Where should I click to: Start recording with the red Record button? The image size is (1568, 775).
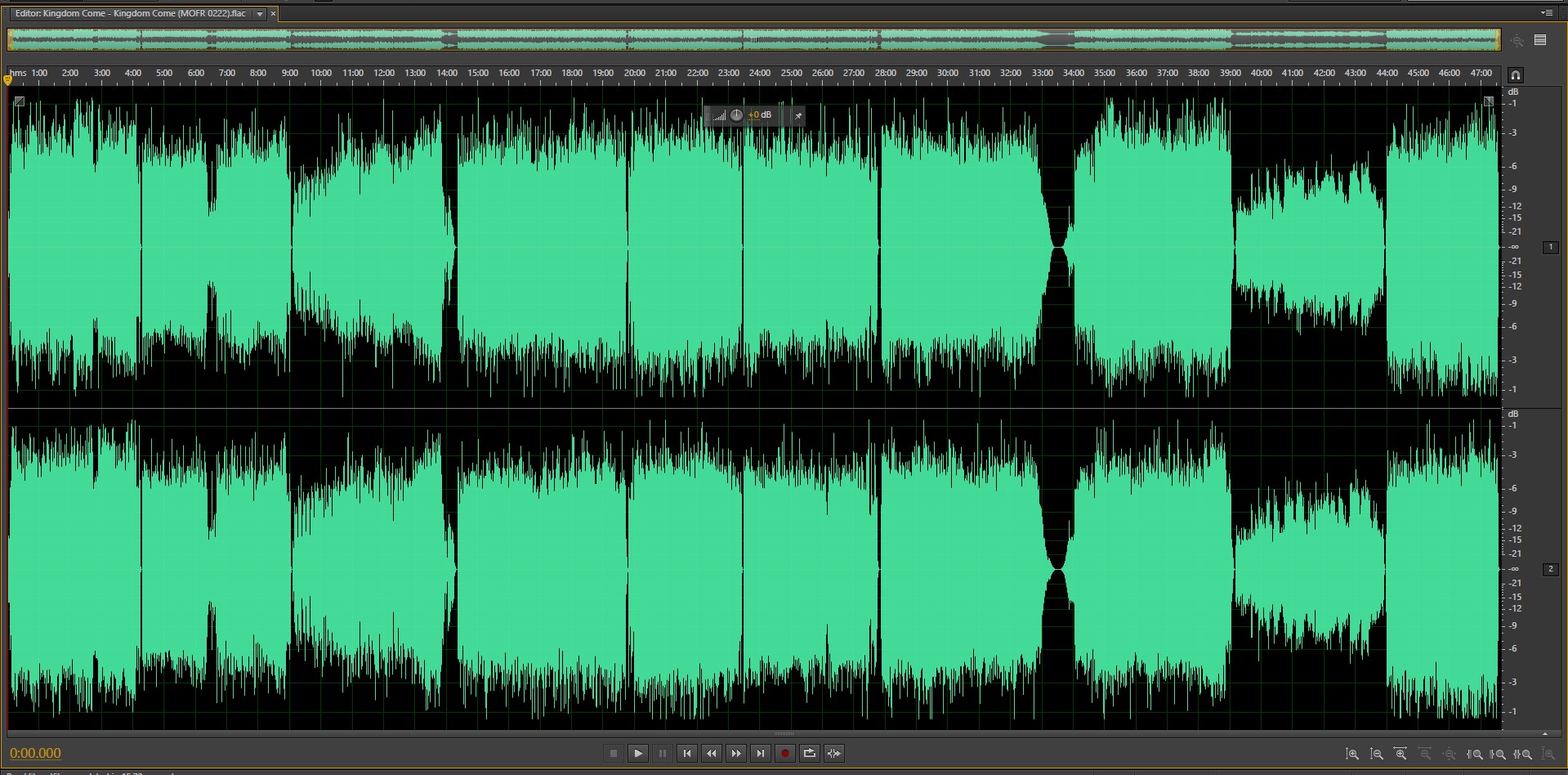tap(785, 754)
